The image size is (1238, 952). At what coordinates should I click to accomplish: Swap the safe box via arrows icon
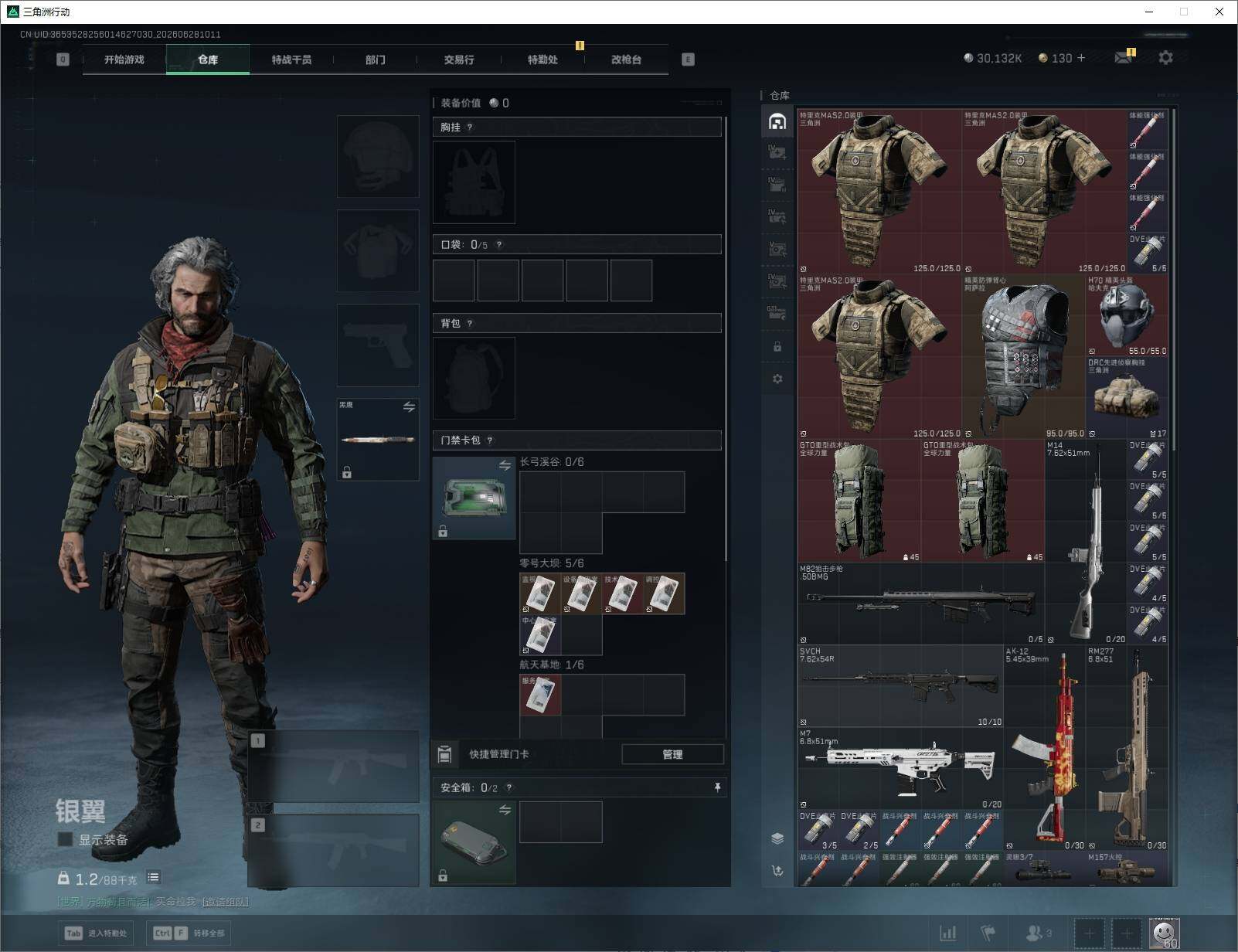[505, 810]
